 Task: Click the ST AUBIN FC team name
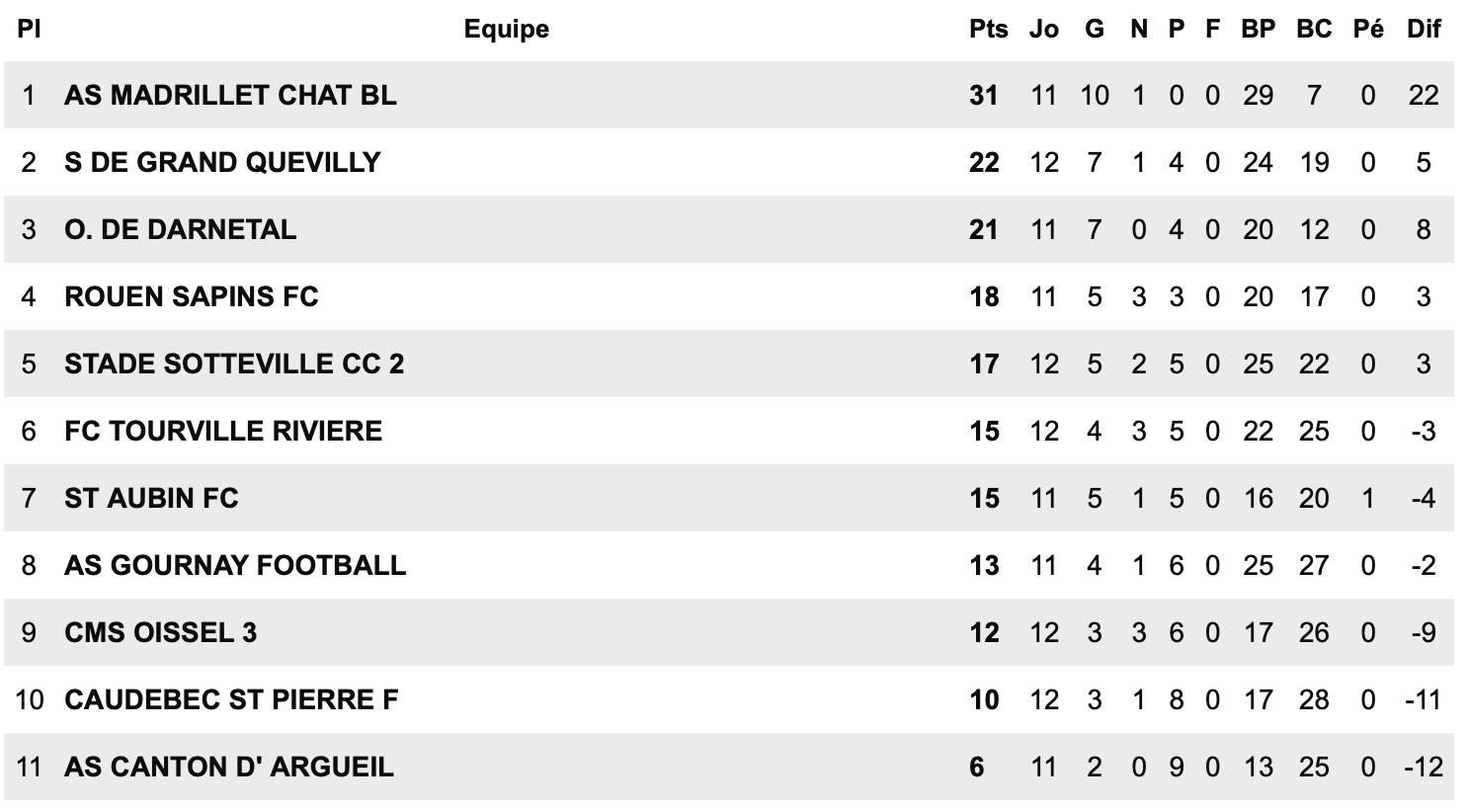[x=151, y=498]
